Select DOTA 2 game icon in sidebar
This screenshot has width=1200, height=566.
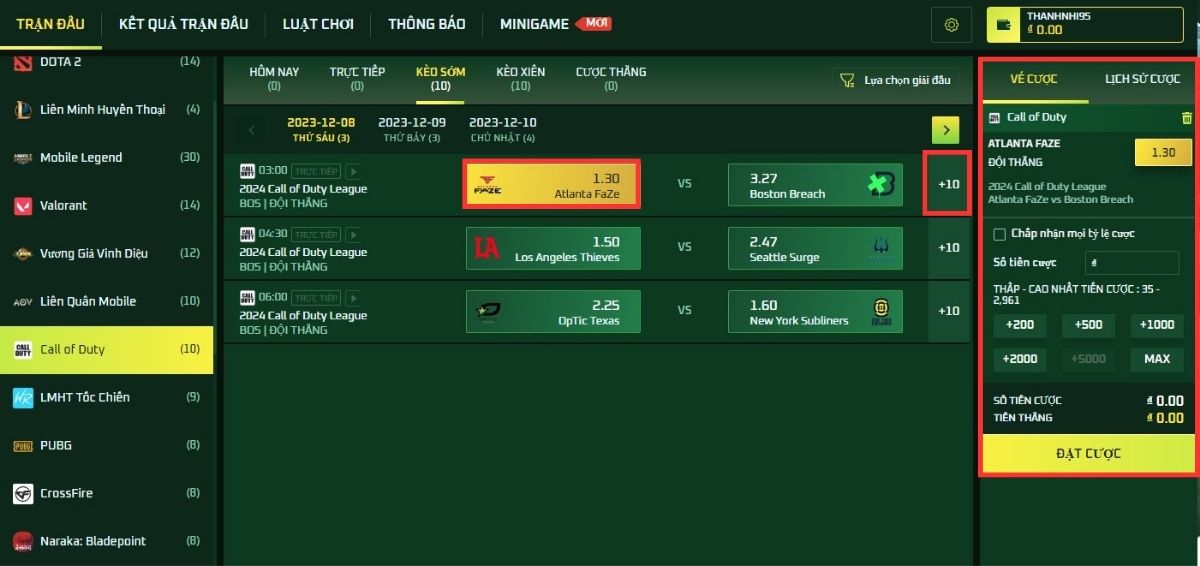[x=23, y=62]
